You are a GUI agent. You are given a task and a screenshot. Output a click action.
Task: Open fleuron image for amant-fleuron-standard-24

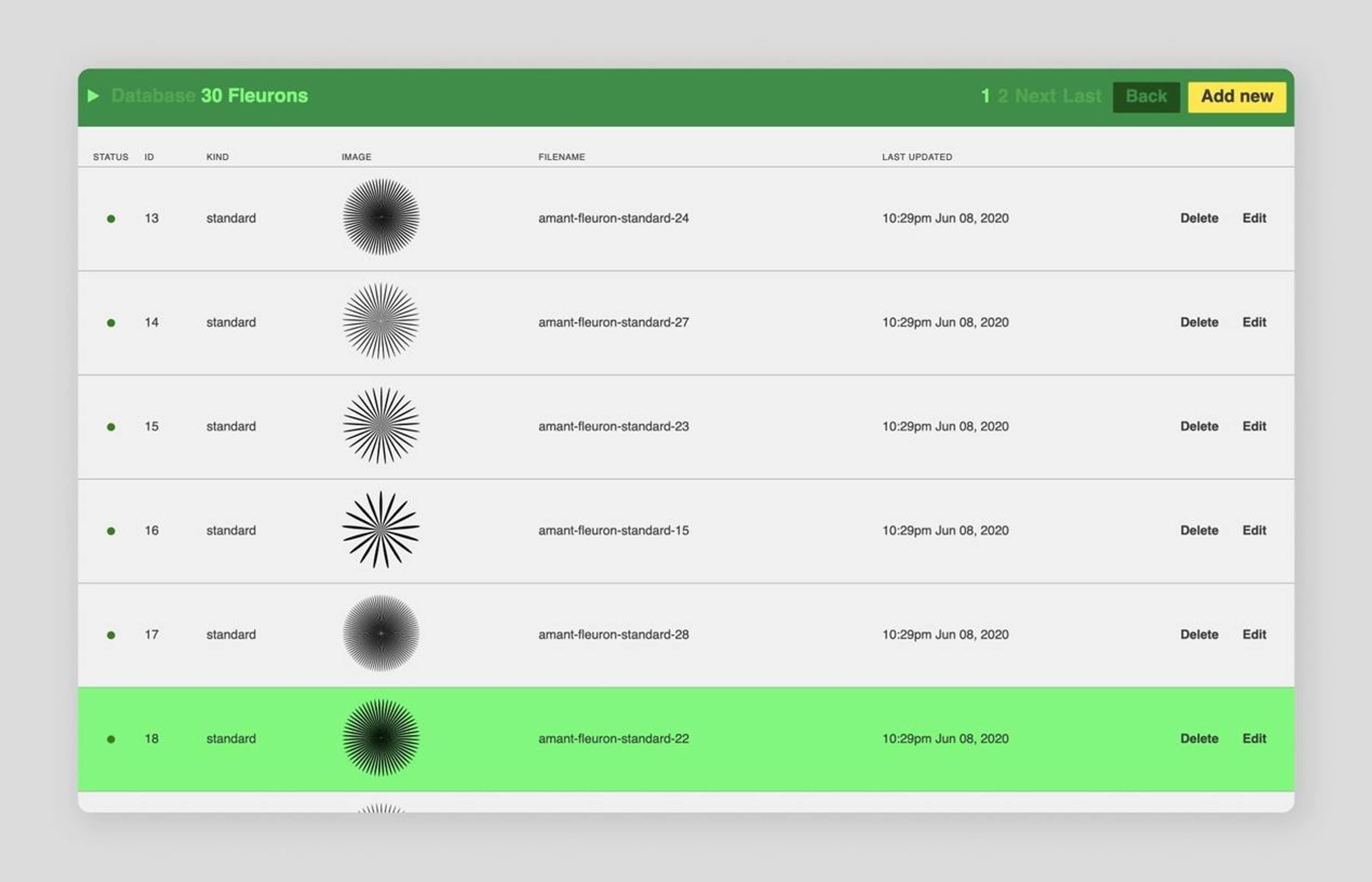pyautogui.click(x=381, y=217)
